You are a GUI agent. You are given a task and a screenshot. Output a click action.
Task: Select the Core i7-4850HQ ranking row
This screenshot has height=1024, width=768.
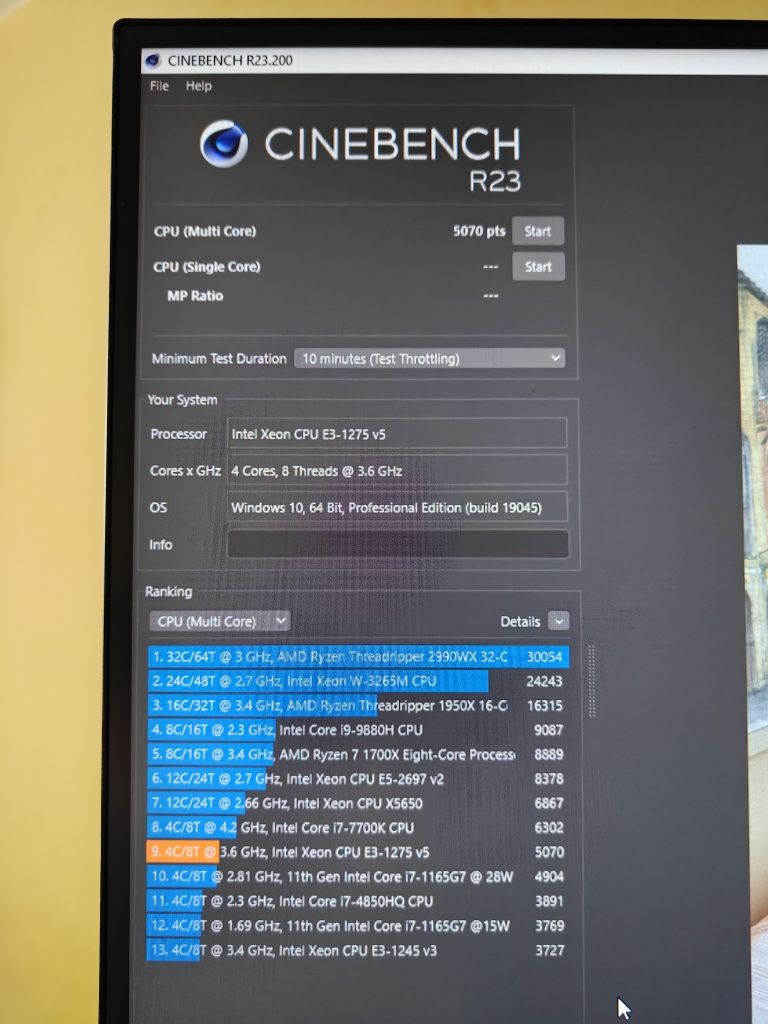(x=357, y=901)
